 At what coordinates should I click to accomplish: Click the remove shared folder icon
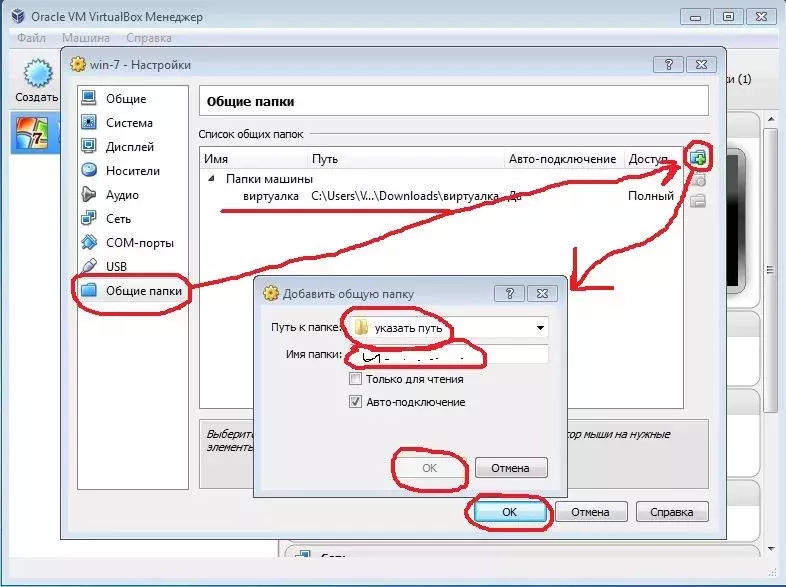[x=698, y=201]
